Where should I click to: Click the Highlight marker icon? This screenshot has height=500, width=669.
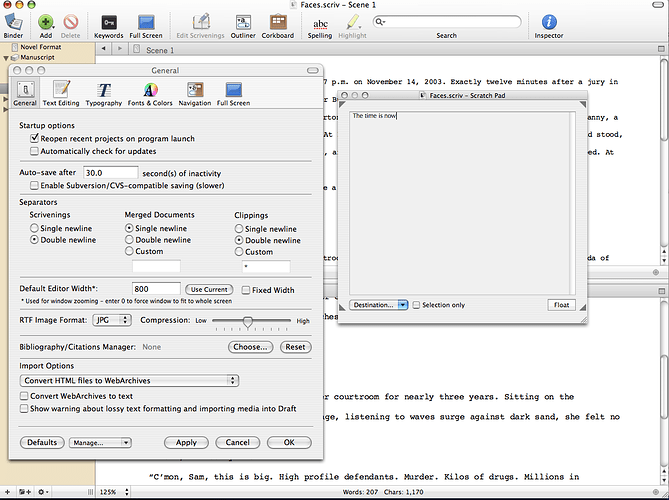(352, 22)
